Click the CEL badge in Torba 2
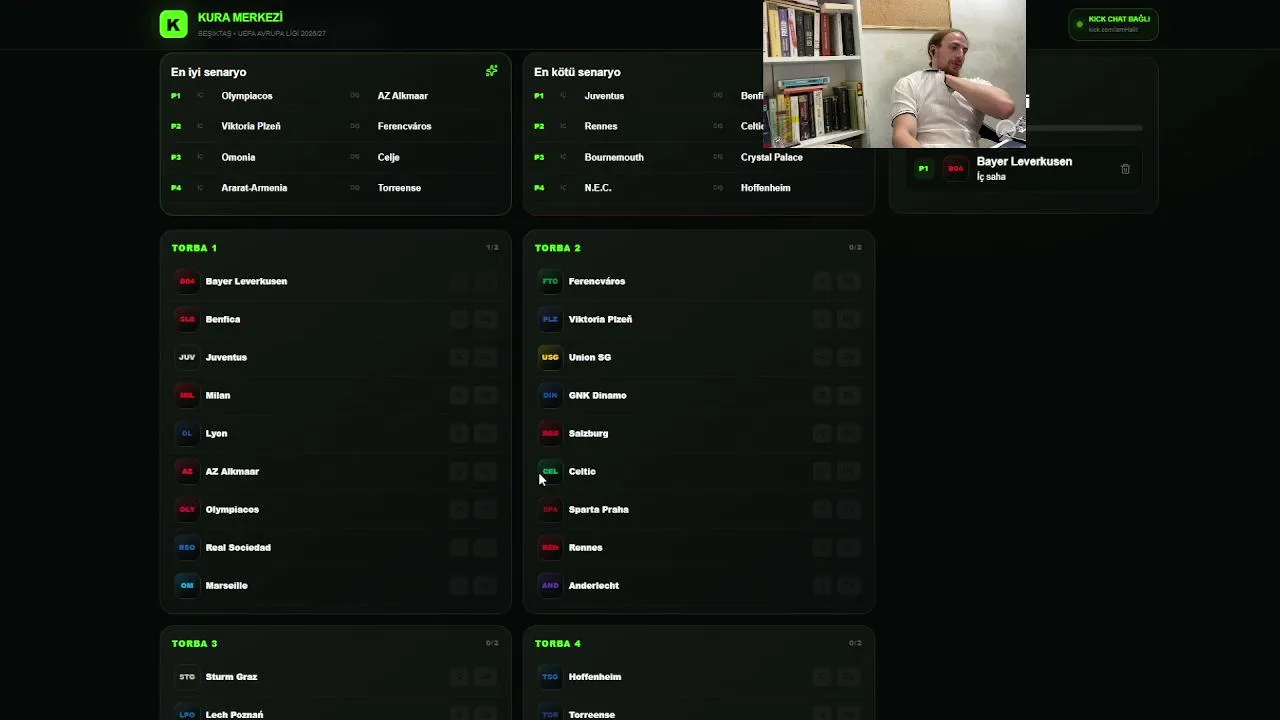This screenshot has width=1280, height=720. click(550, 471)
